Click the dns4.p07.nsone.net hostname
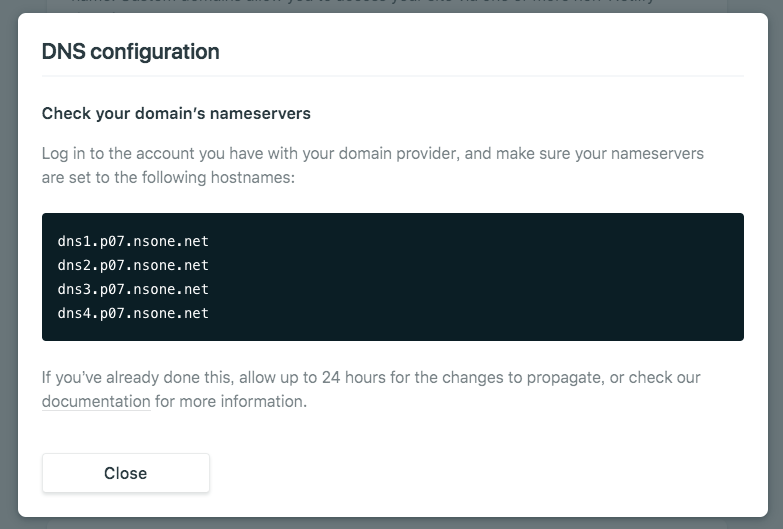This screenshot has width=783, height=529. click(x=133, y=313)
